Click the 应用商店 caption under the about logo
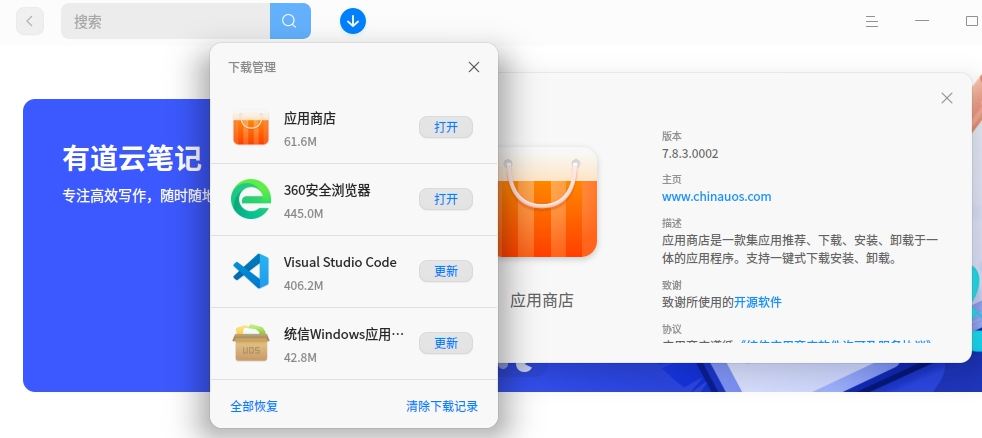The width and height of the screenshot is (982, 438). coord(542,301)
